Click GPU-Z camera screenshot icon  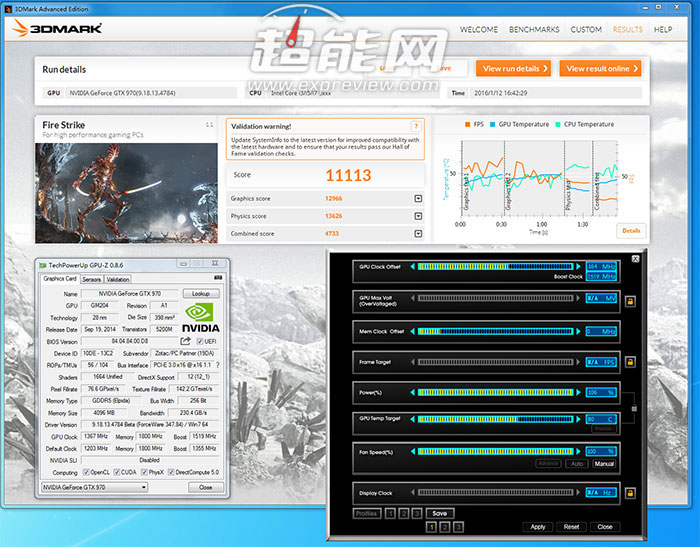coord(218,278)
